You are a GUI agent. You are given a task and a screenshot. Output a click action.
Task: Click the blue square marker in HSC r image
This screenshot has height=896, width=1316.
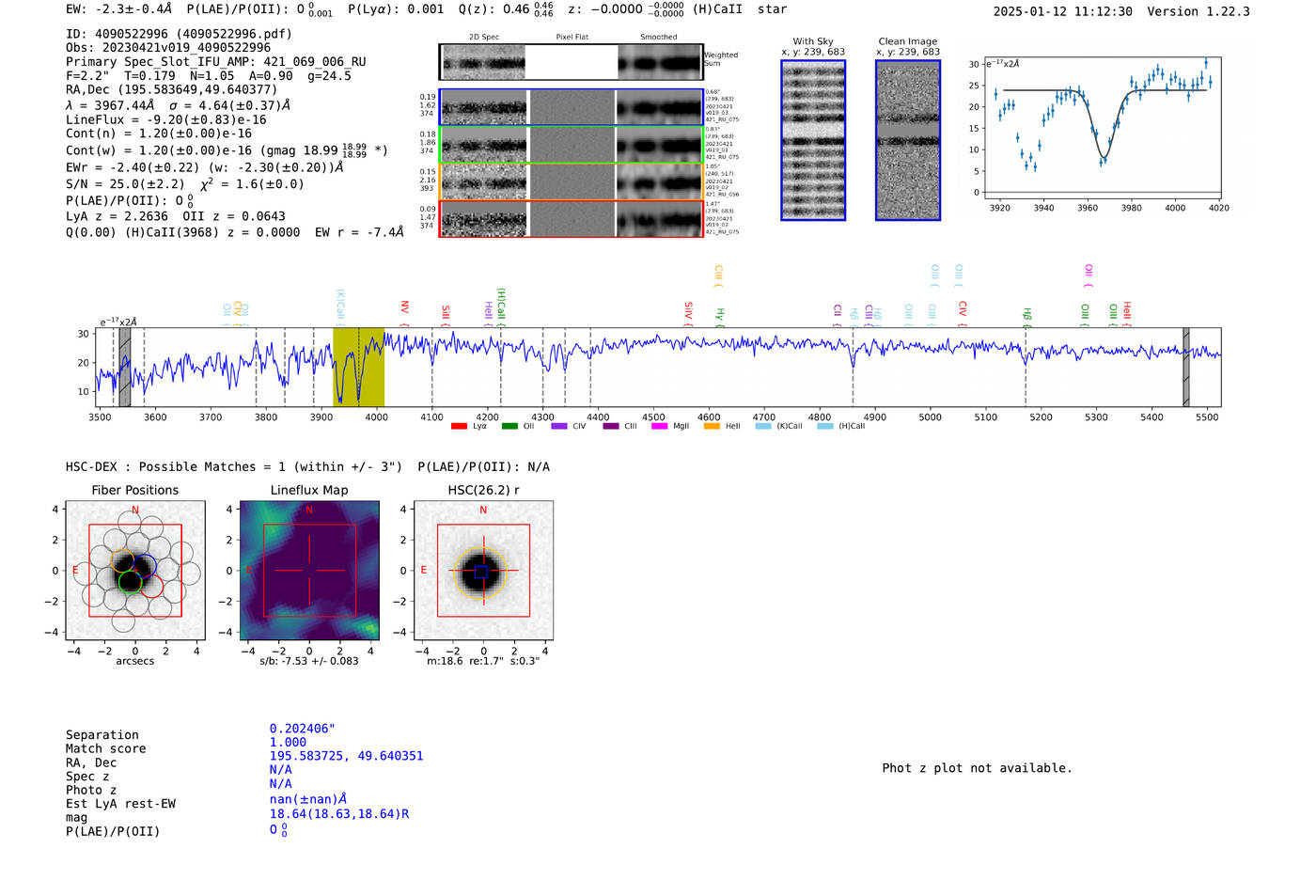pos(481,572)
